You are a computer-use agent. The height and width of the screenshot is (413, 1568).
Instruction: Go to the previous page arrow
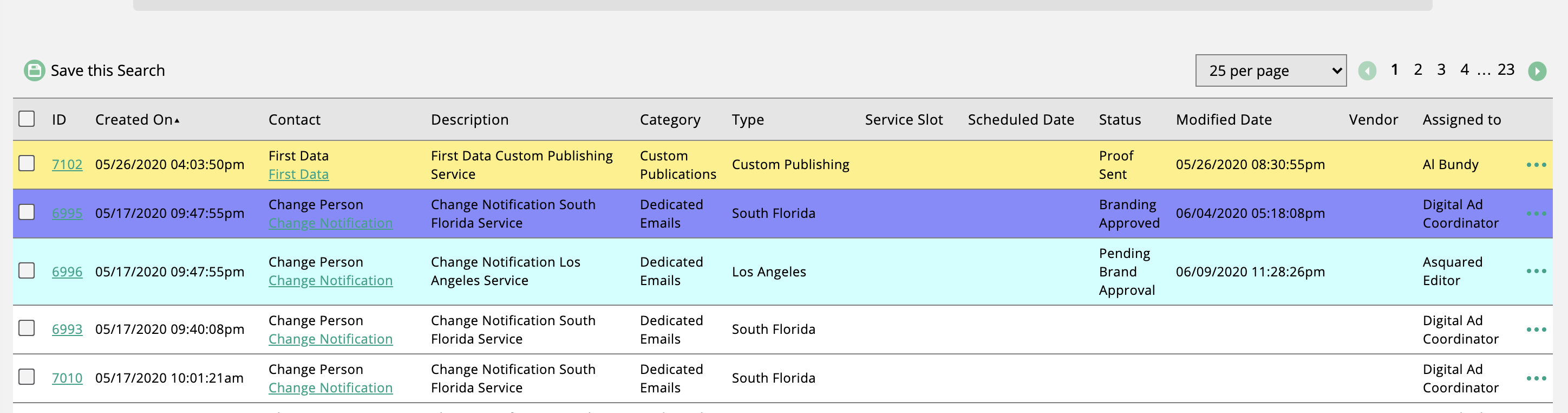[x=1367, y=71]
